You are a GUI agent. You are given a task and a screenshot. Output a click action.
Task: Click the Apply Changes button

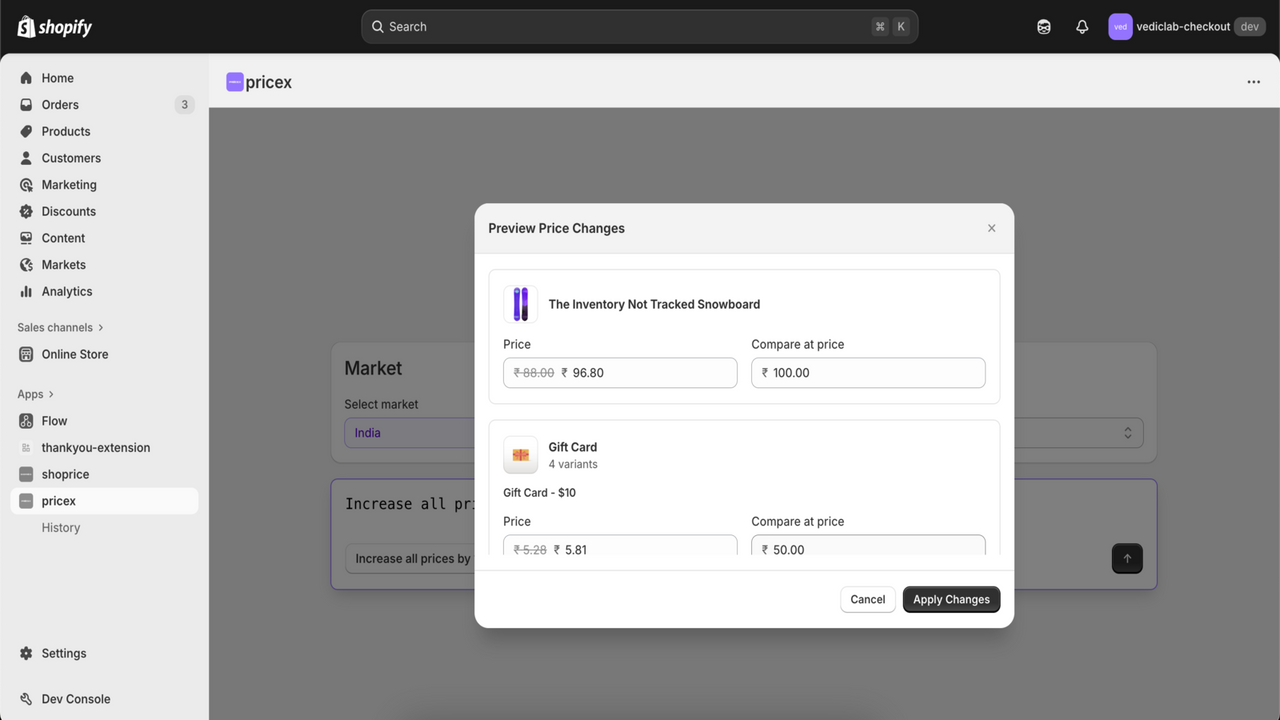(x=951, y=599)
